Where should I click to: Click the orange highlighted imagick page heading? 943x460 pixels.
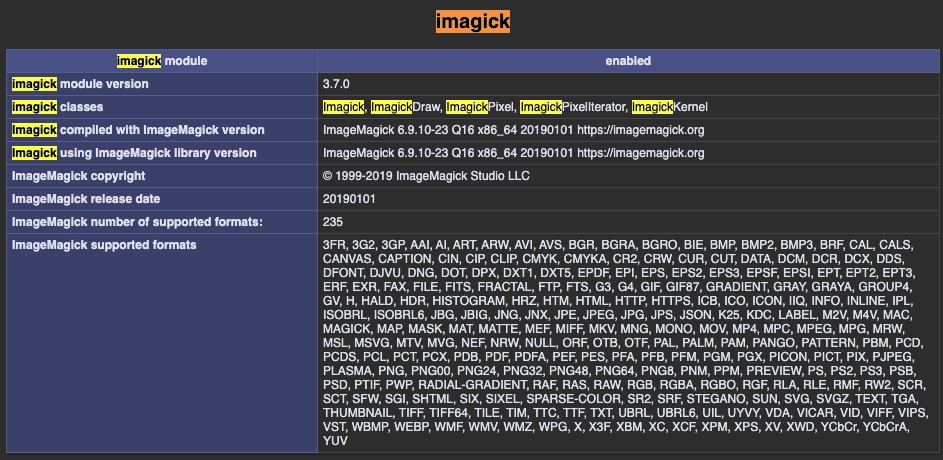[x=472, y=21]
